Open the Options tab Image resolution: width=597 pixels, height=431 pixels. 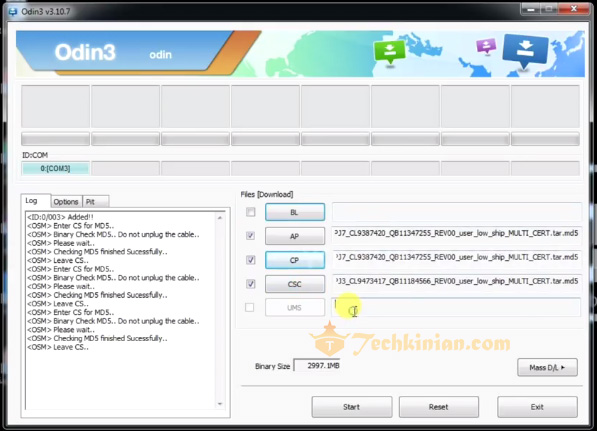click(66, 202)
